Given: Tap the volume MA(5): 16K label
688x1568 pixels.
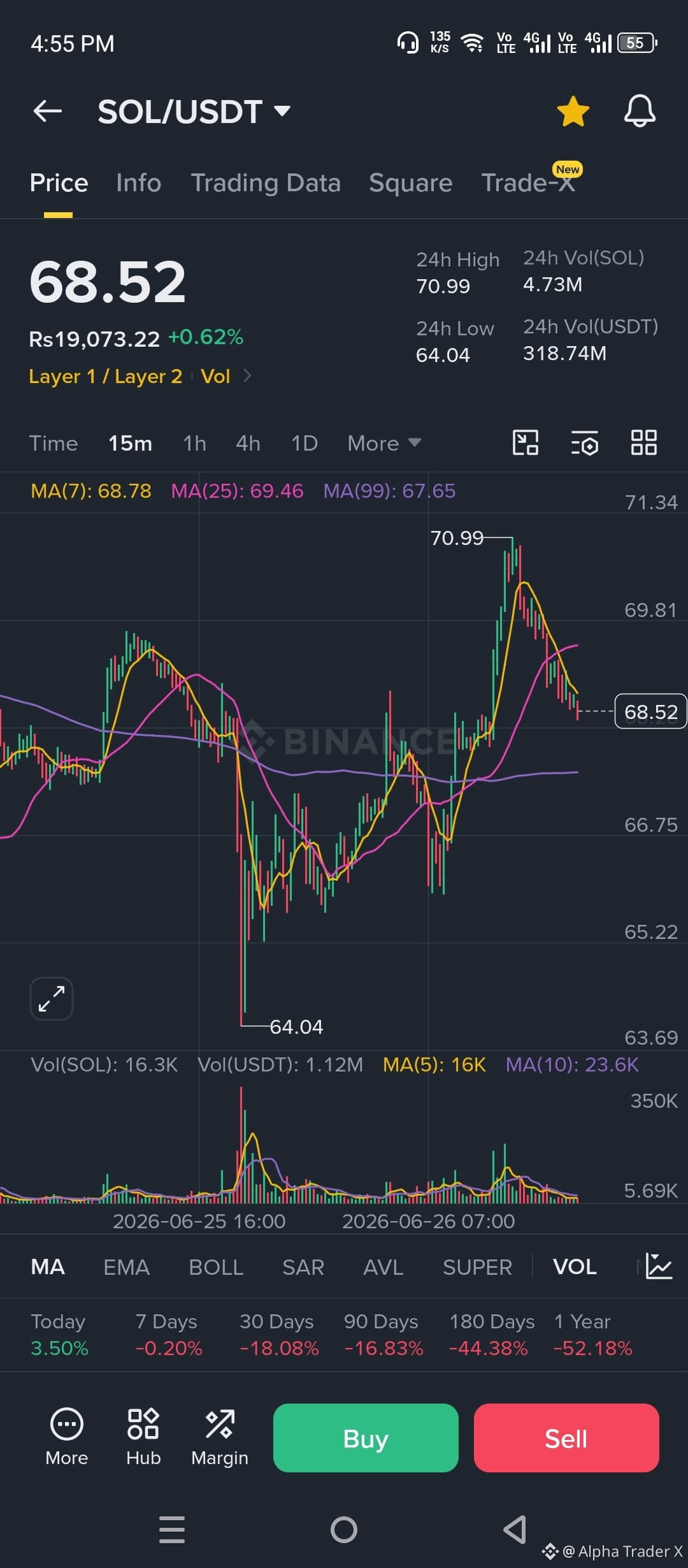Looking at the screenshot, I should point(434,1064).
